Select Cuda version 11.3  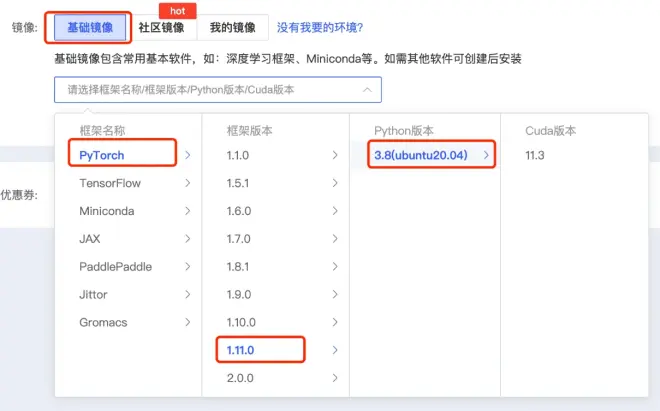535,155
